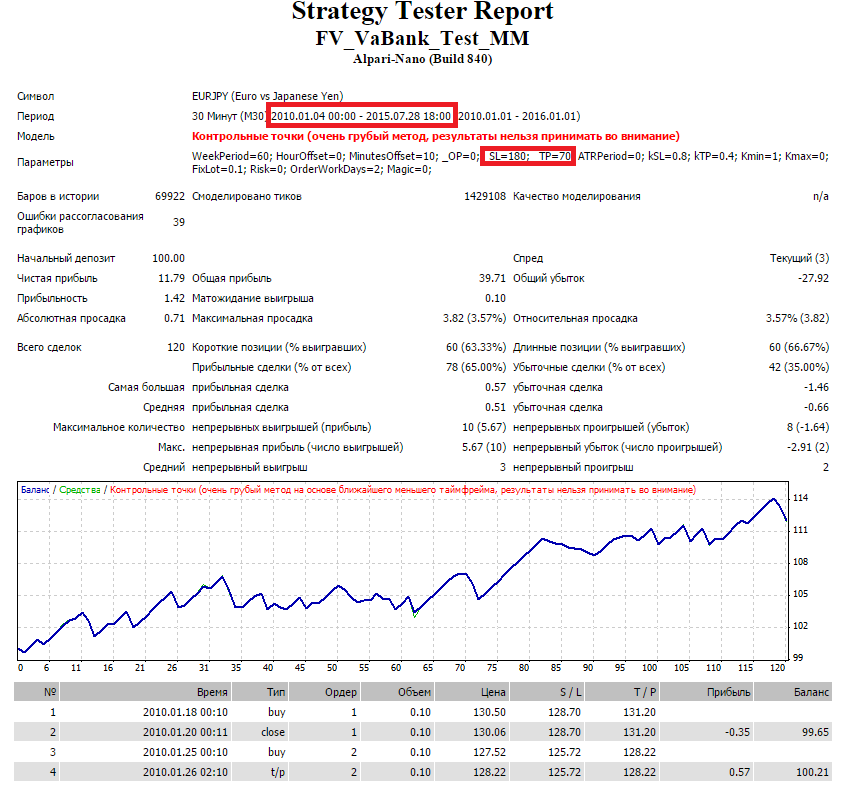Click the modeling quality n/a value

821,197
